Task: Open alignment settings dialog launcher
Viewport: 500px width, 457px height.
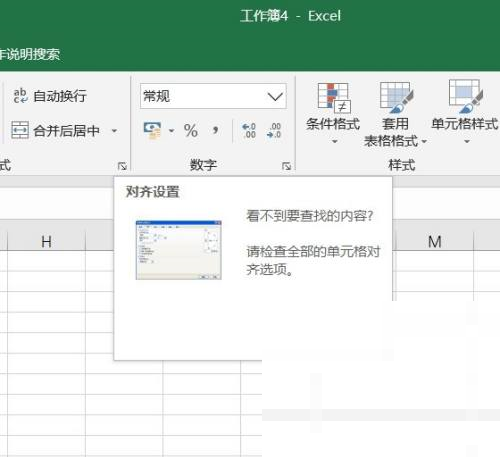Action: click(x=122, y=166)
